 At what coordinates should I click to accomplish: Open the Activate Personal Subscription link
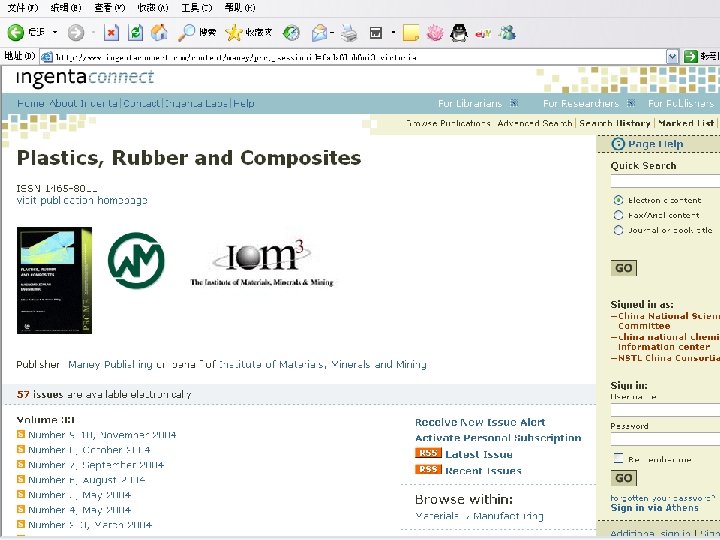[x=498, y=438]
